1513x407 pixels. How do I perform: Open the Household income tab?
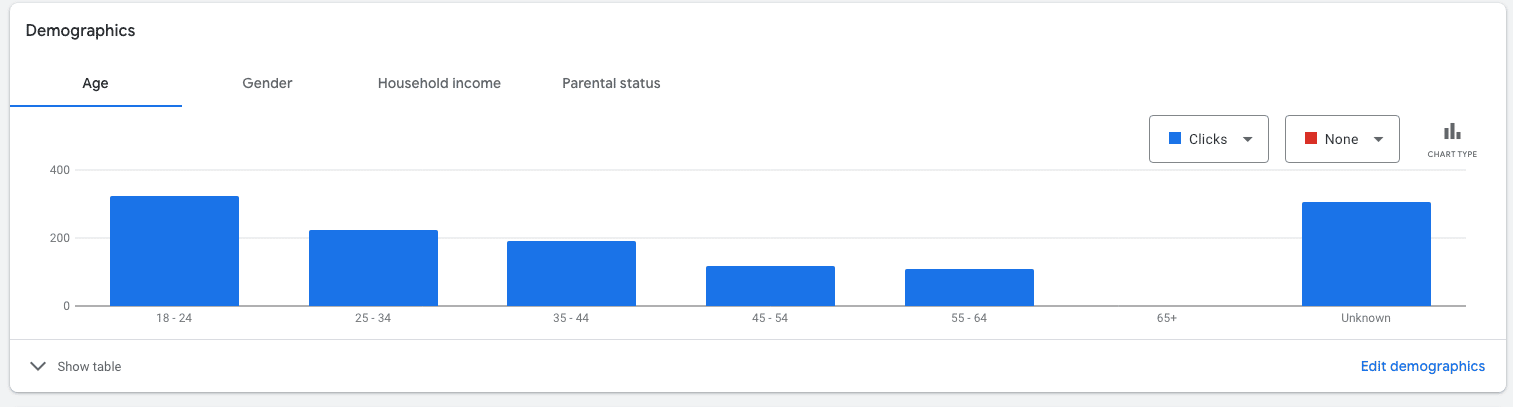(x=439, y=84)
